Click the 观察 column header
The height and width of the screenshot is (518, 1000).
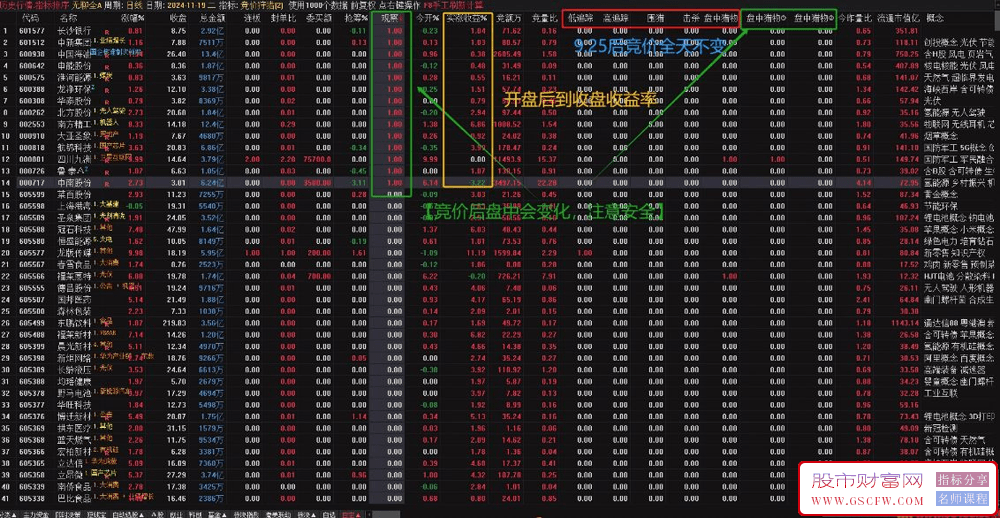tap(389, 18)
